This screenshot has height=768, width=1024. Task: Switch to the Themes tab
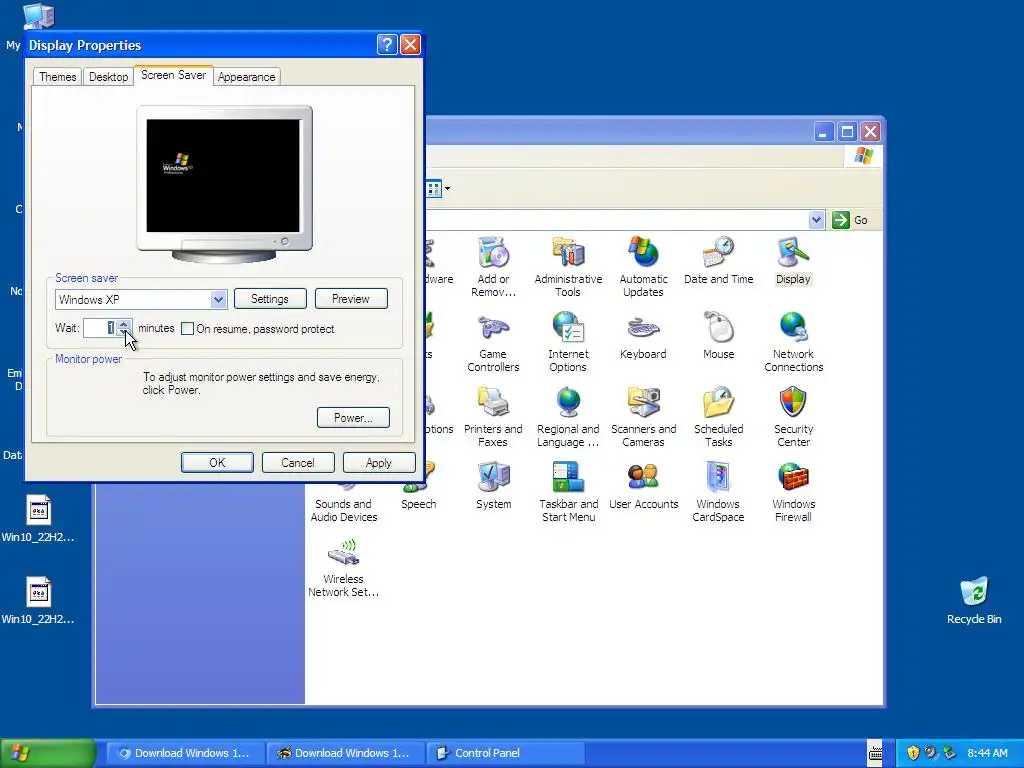pos(57,76)
